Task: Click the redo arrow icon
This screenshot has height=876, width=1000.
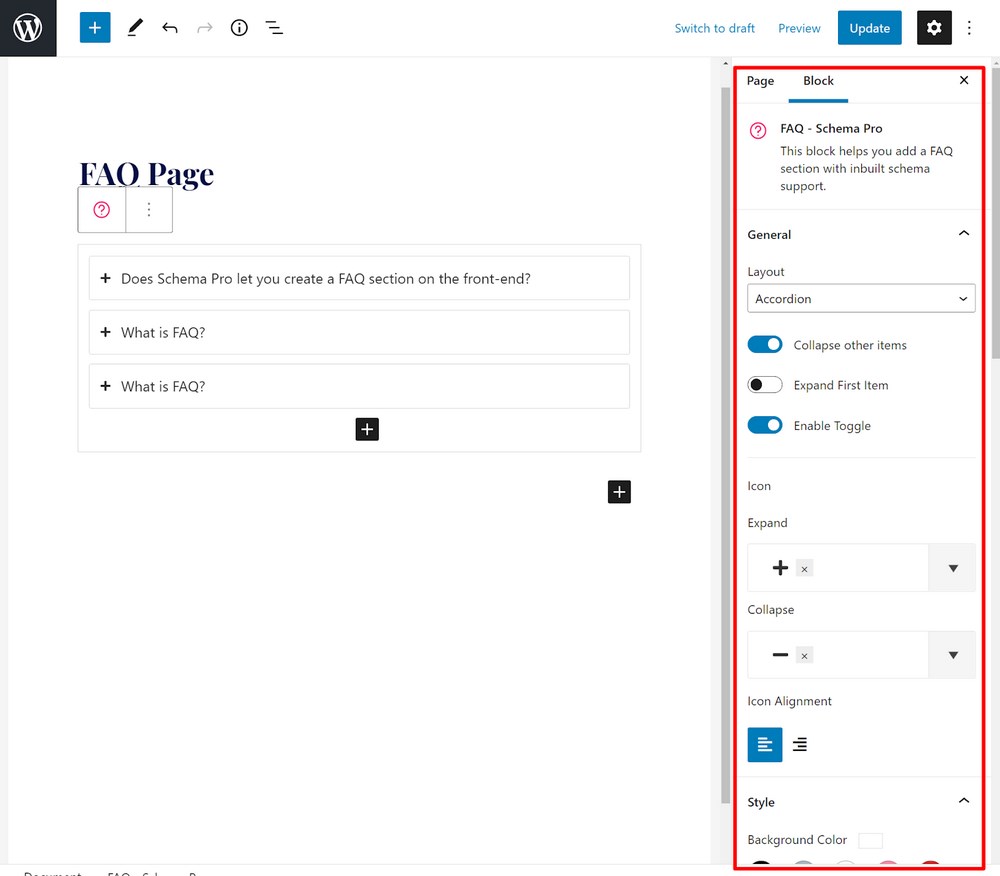Action: pos(205,28)
